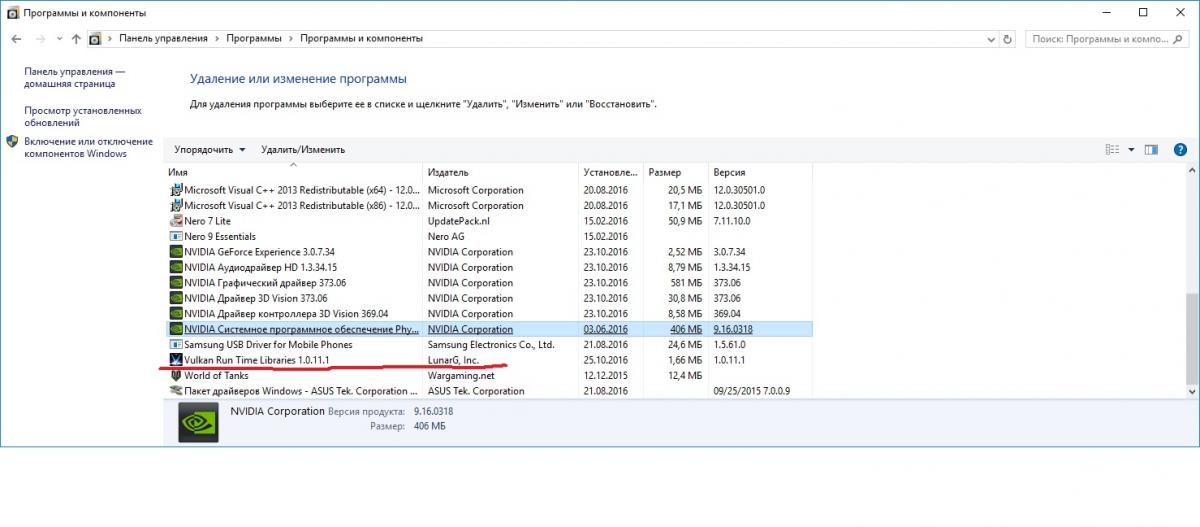Click the Удалить/Изменить button
The width and height of the screenshot is (1200, 527).
302,149
